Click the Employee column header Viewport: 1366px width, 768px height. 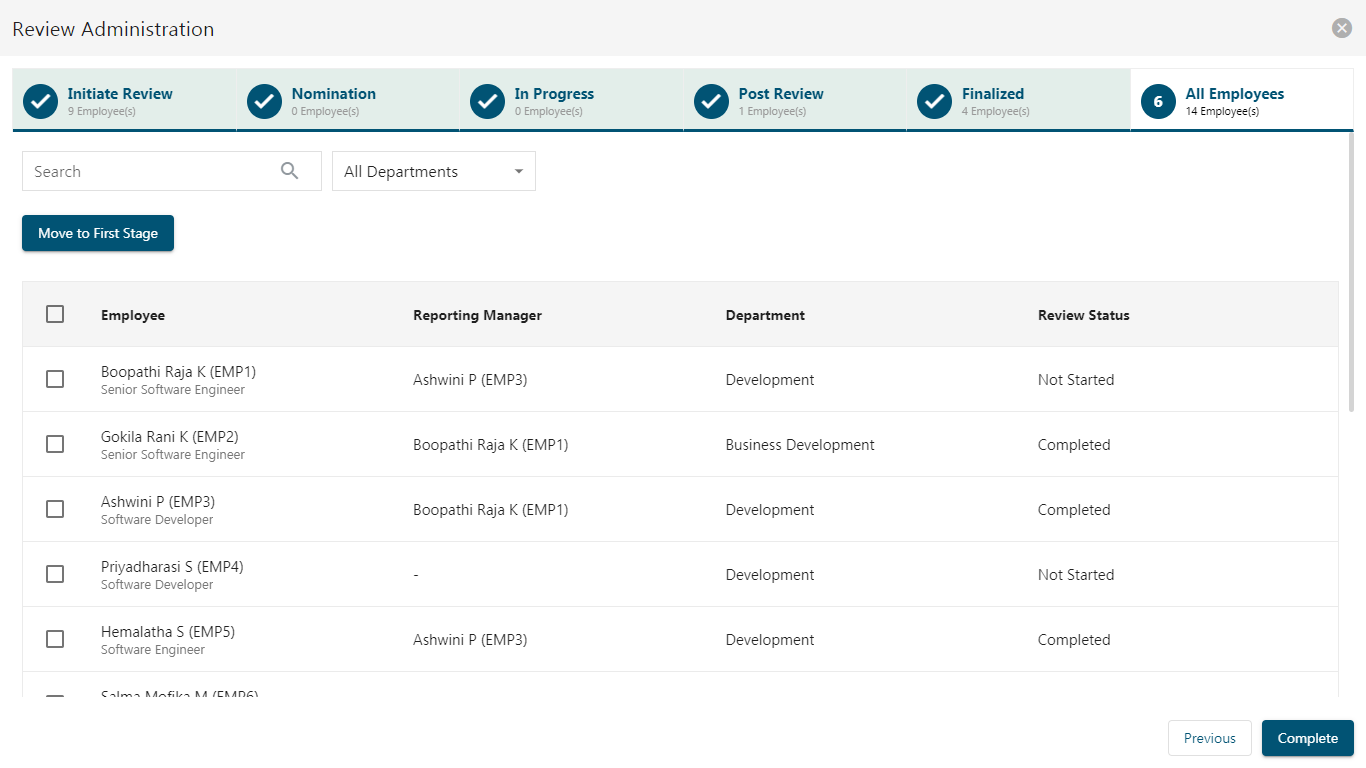click(133, 315)
